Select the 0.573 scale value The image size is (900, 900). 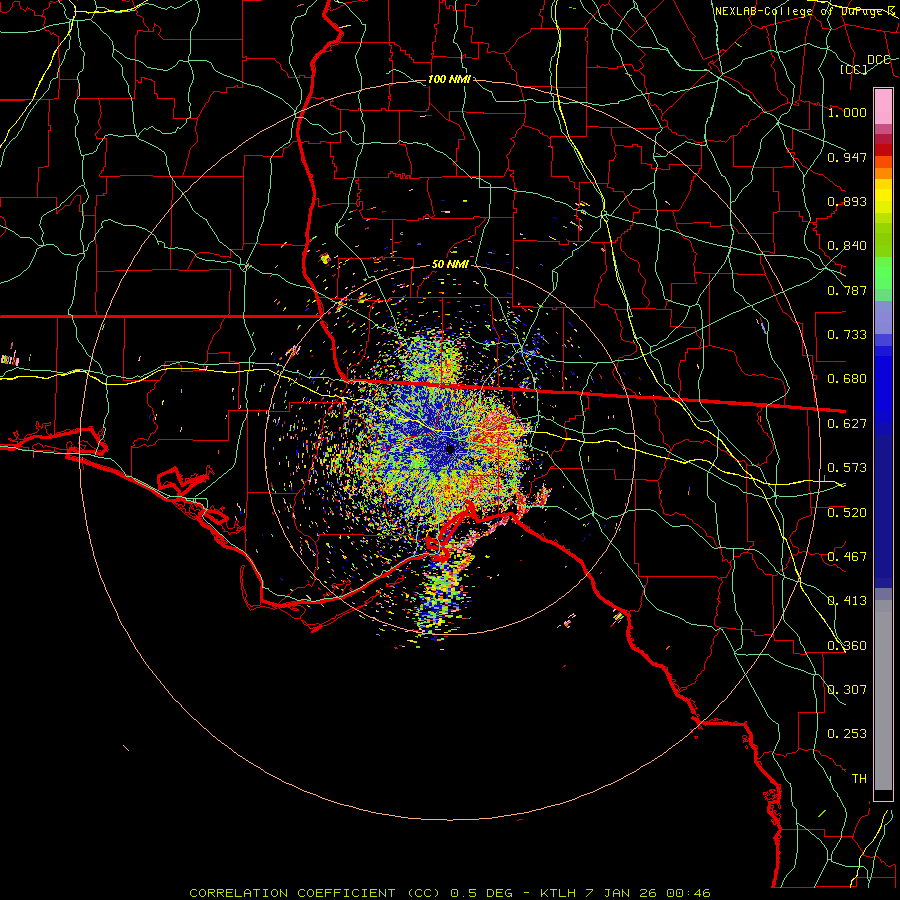(x=847, y=468)
